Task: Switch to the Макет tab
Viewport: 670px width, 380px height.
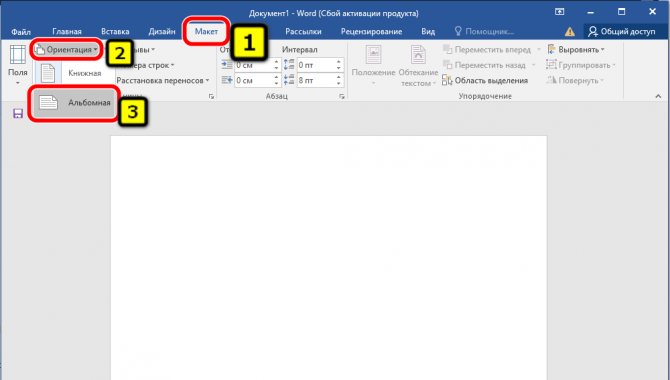Action: (206, 31)
